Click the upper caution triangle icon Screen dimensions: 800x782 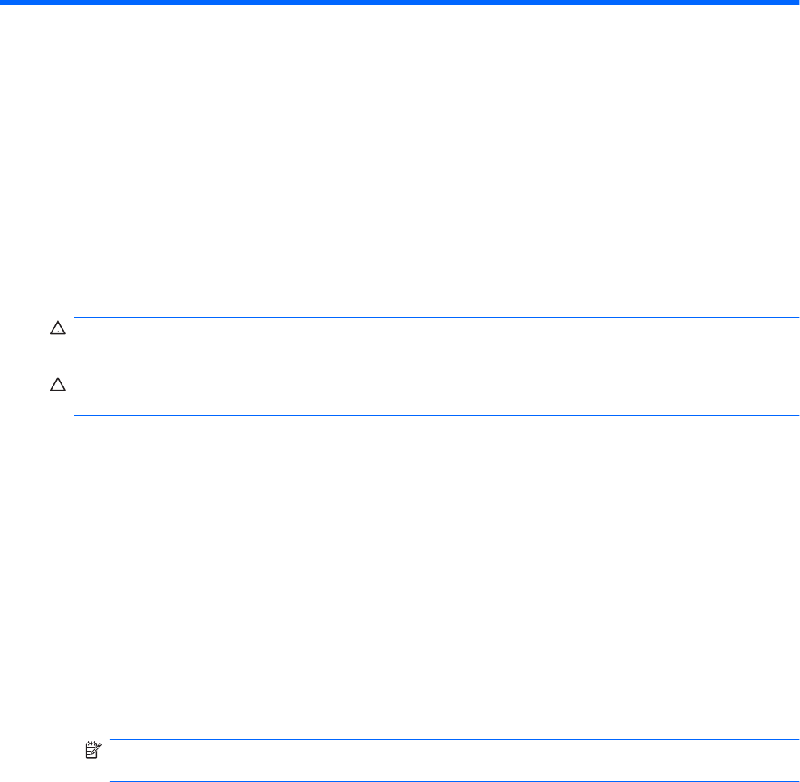(58, 328)
